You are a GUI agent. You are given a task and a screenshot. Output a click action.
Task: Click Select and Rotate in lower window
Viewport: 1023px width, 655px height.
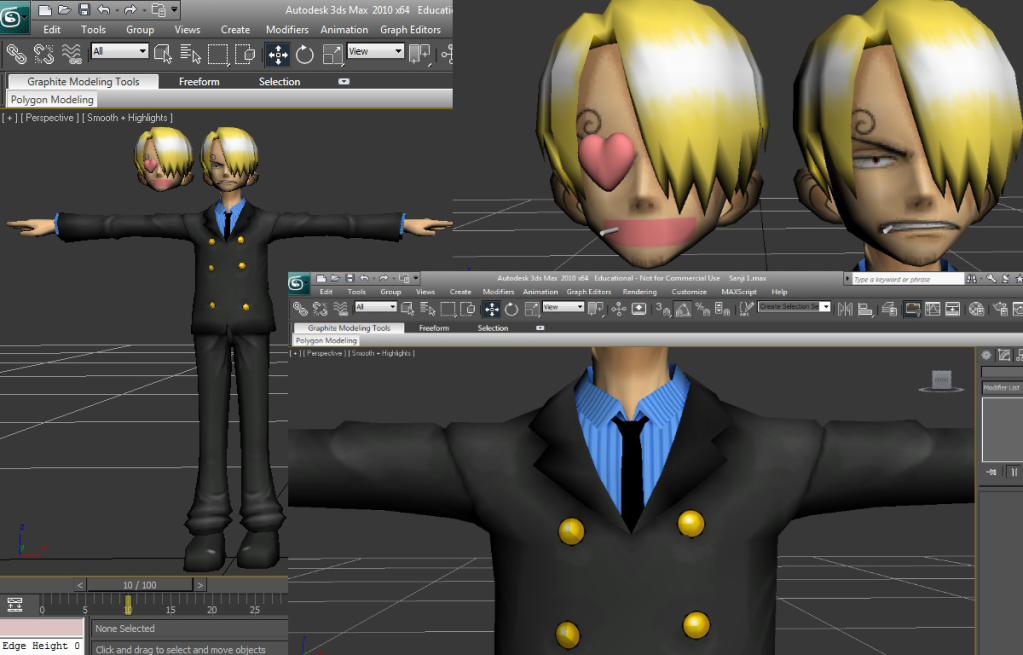pos(512,309)
